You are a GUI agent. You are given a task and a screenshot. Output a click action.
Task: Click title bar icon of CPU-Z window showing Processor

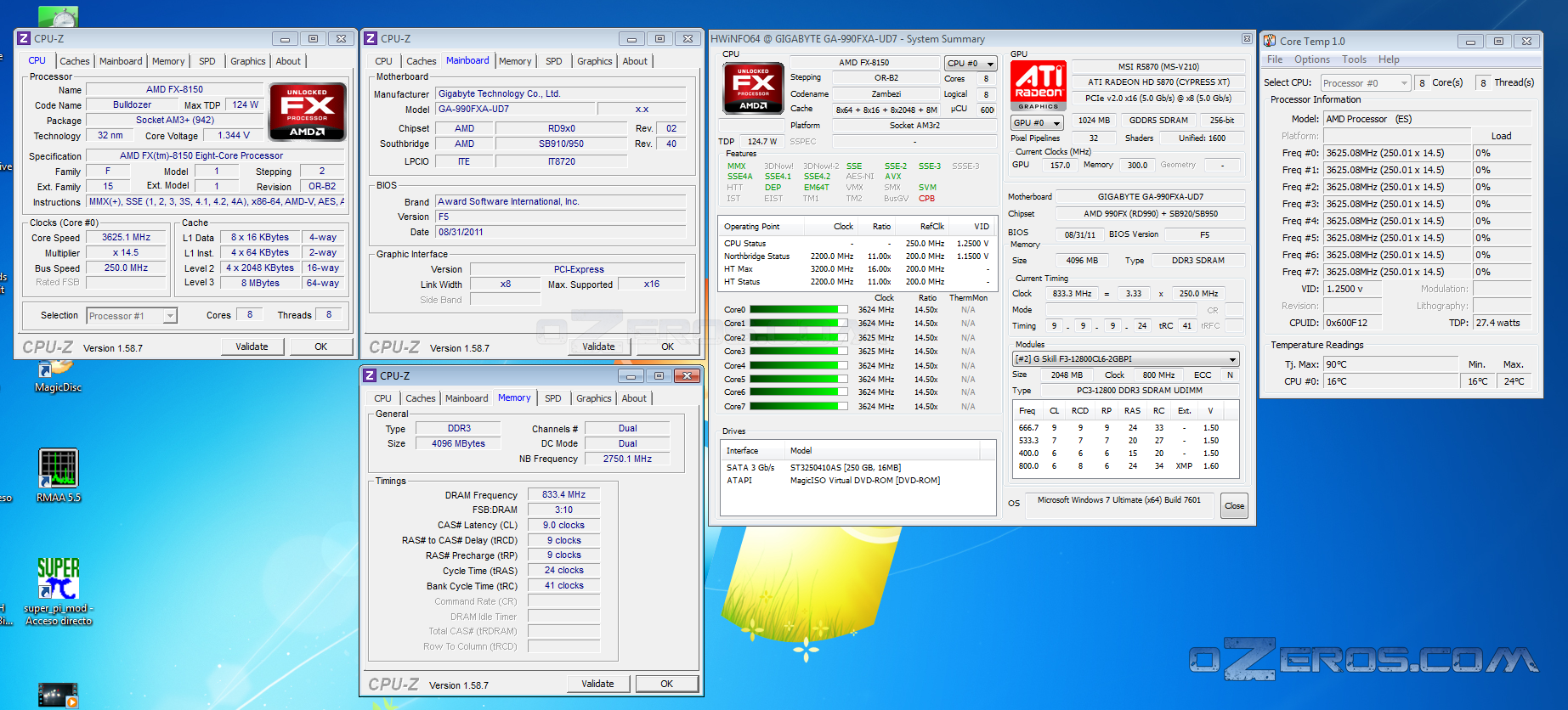(x=24, y=38)
